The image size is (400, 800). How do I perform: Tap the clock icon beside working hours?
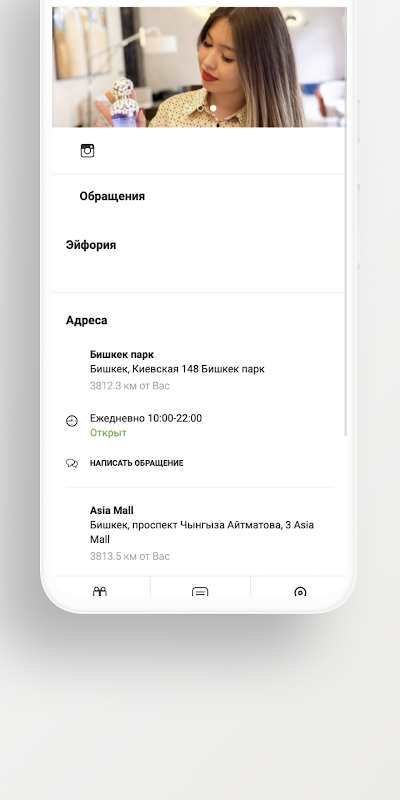(x=72, y=421)
